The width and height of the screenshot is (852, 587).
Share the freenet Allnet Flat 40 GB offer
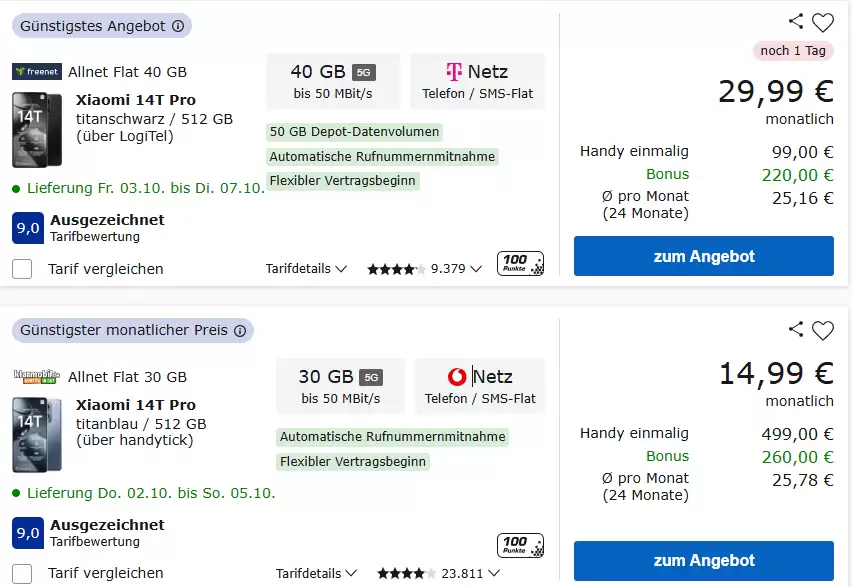[796, 22]
